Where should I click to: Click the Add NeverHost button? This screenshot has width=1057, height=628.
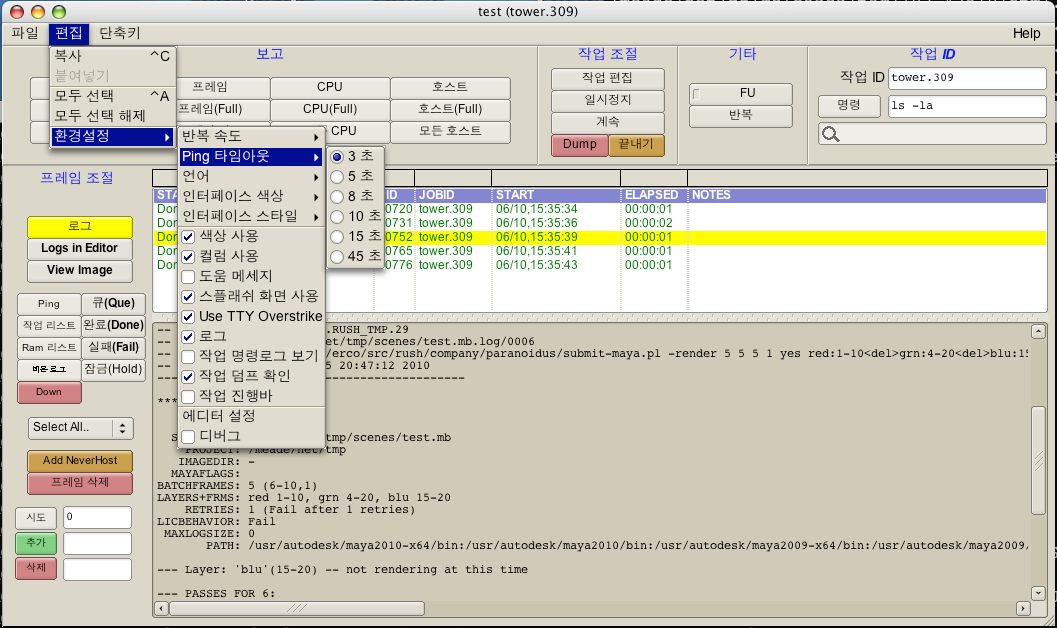[x=80, y=461]
